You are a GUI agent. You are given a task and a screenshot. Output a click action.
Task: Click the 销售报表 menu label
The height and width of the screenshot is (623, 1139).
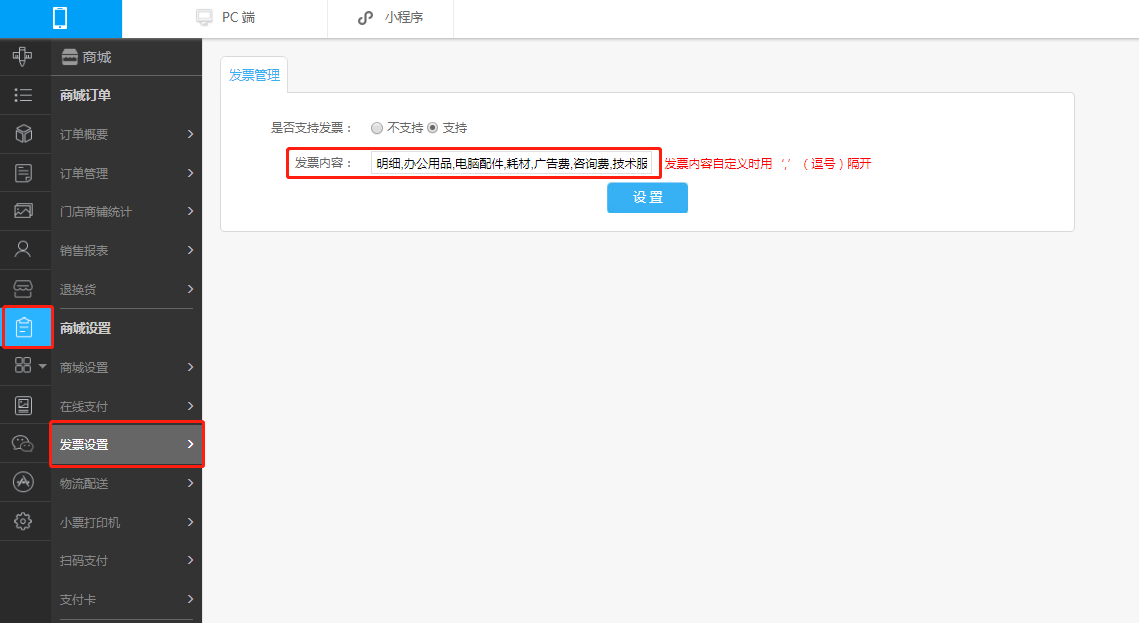[84, 251]
